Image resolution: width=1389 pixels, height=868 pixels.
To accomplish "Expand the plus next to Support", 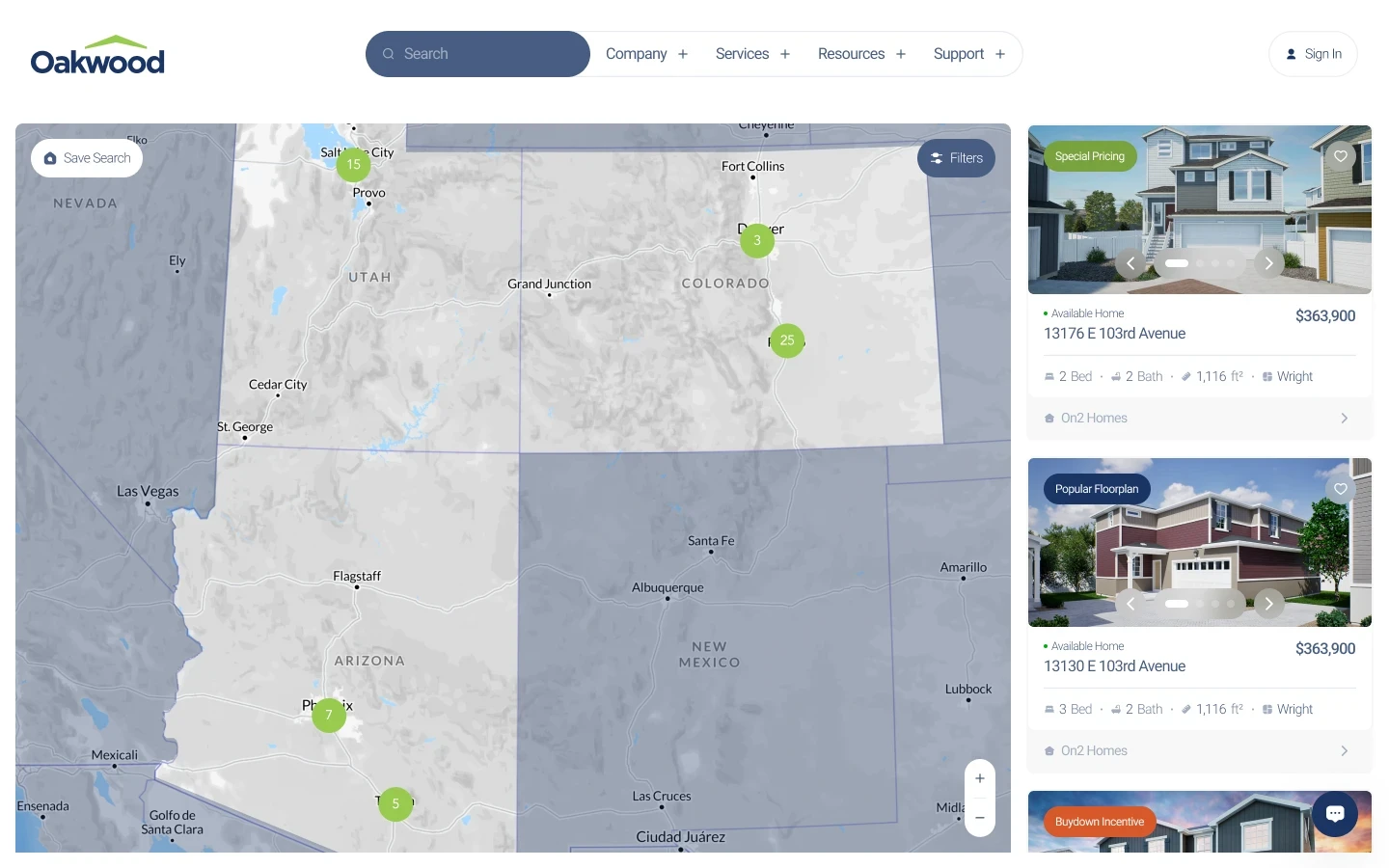I will 1000,54.
